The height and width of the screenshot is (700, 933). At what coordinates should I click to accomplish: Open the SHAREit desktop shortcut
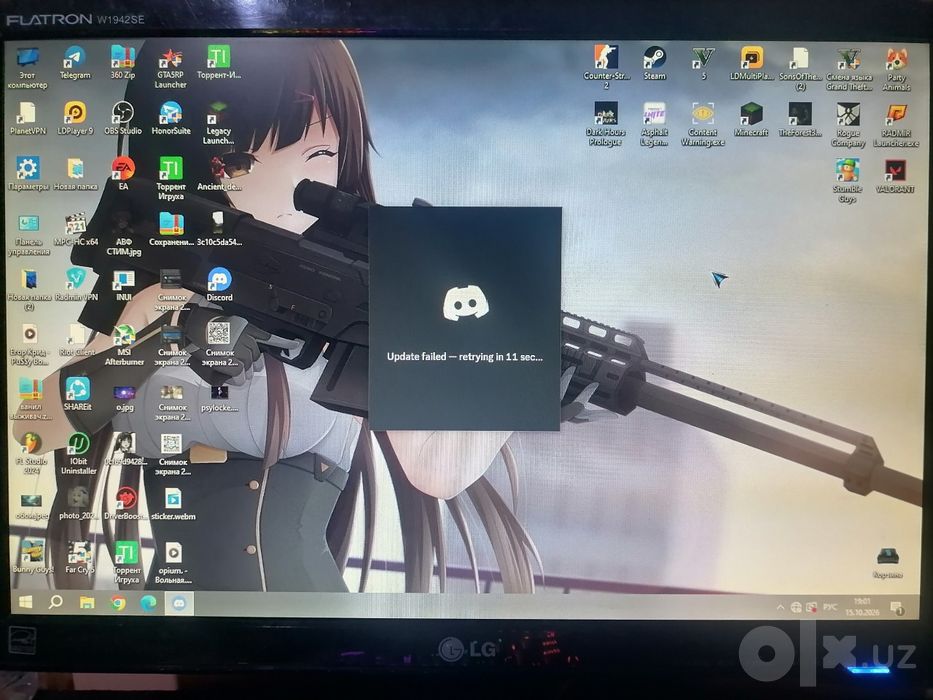click(x=77, y=394)
